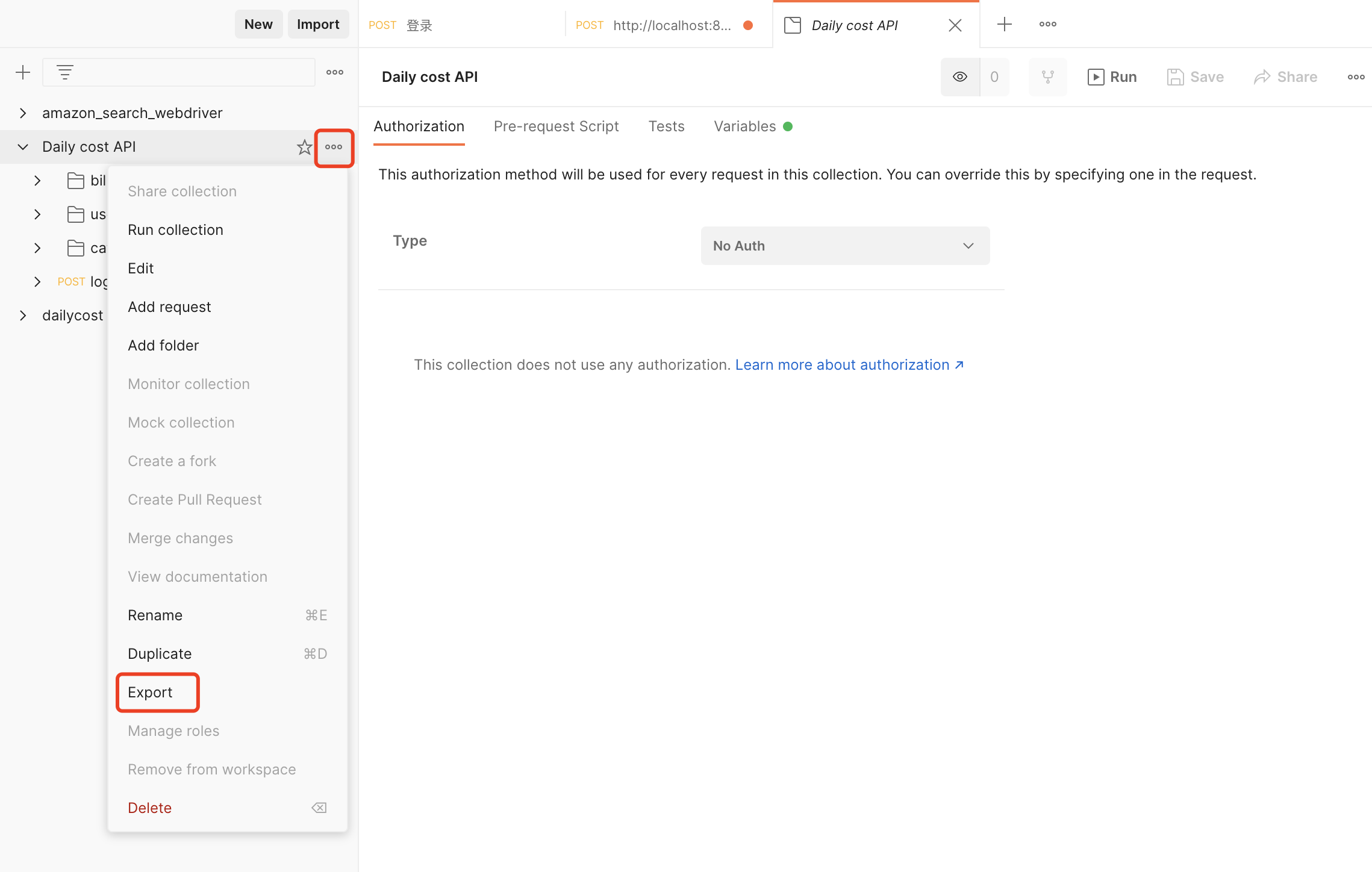Click the Share arrow button
The height and width of the screenshot is (872, 1372).
click(x=1285, y=77)
